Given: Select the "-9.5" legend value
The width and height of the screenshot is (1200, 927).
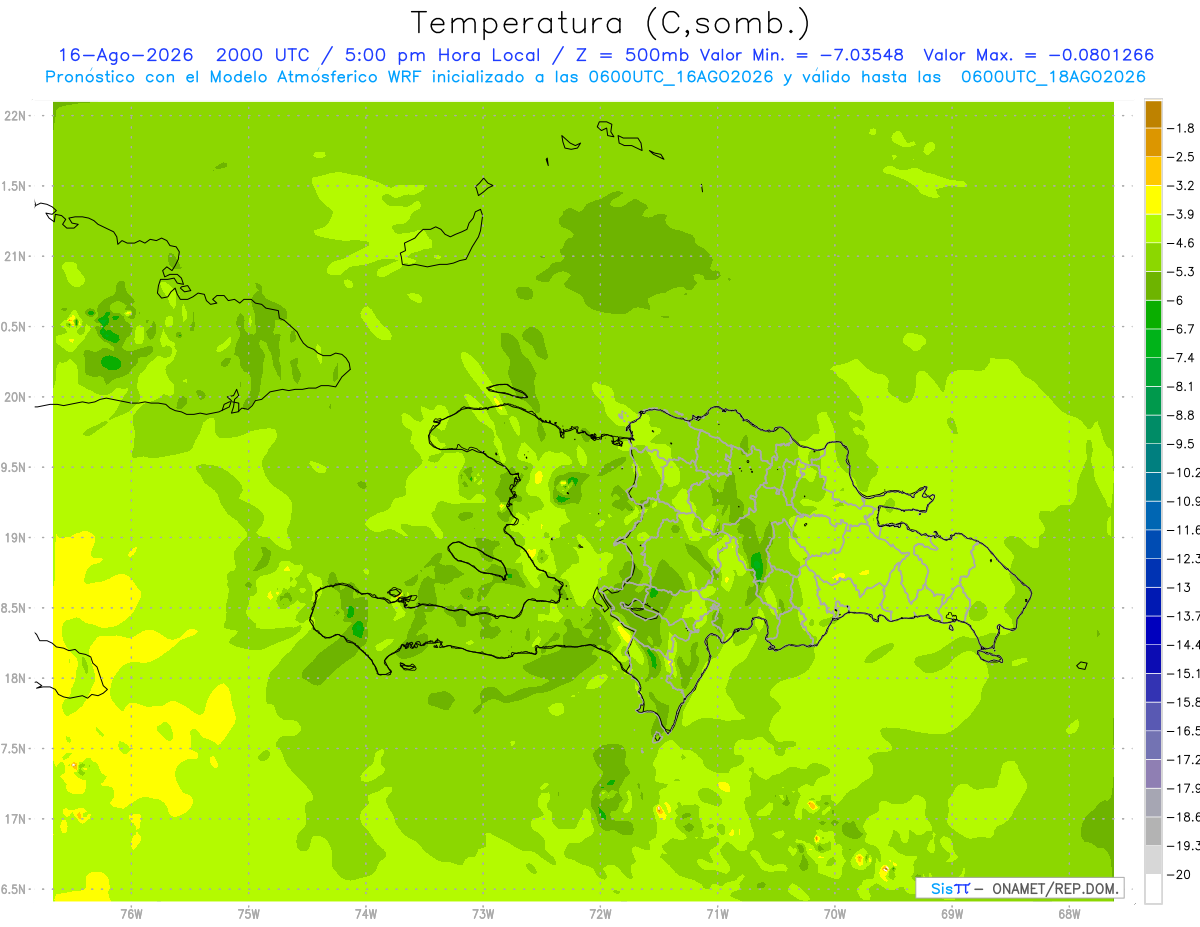Looking at the screenshot, I should pos(1181,445).
